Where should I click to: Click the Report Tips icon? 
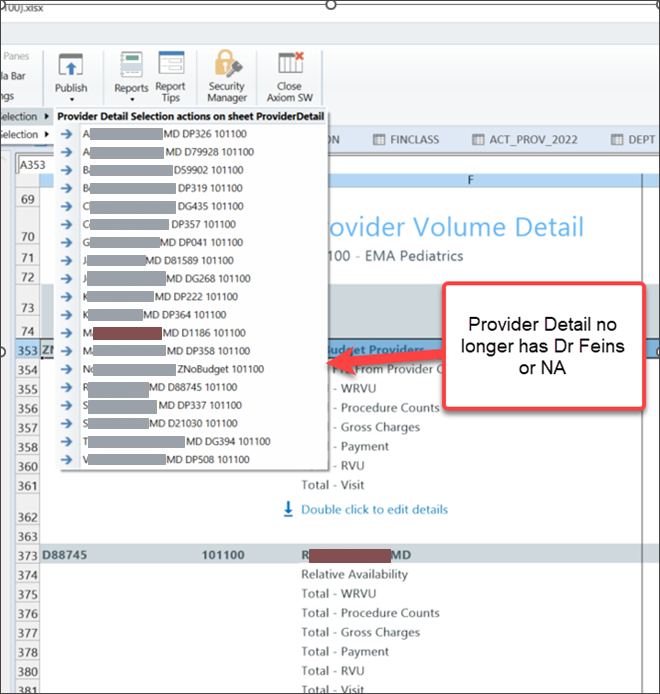tap(171, 66)
